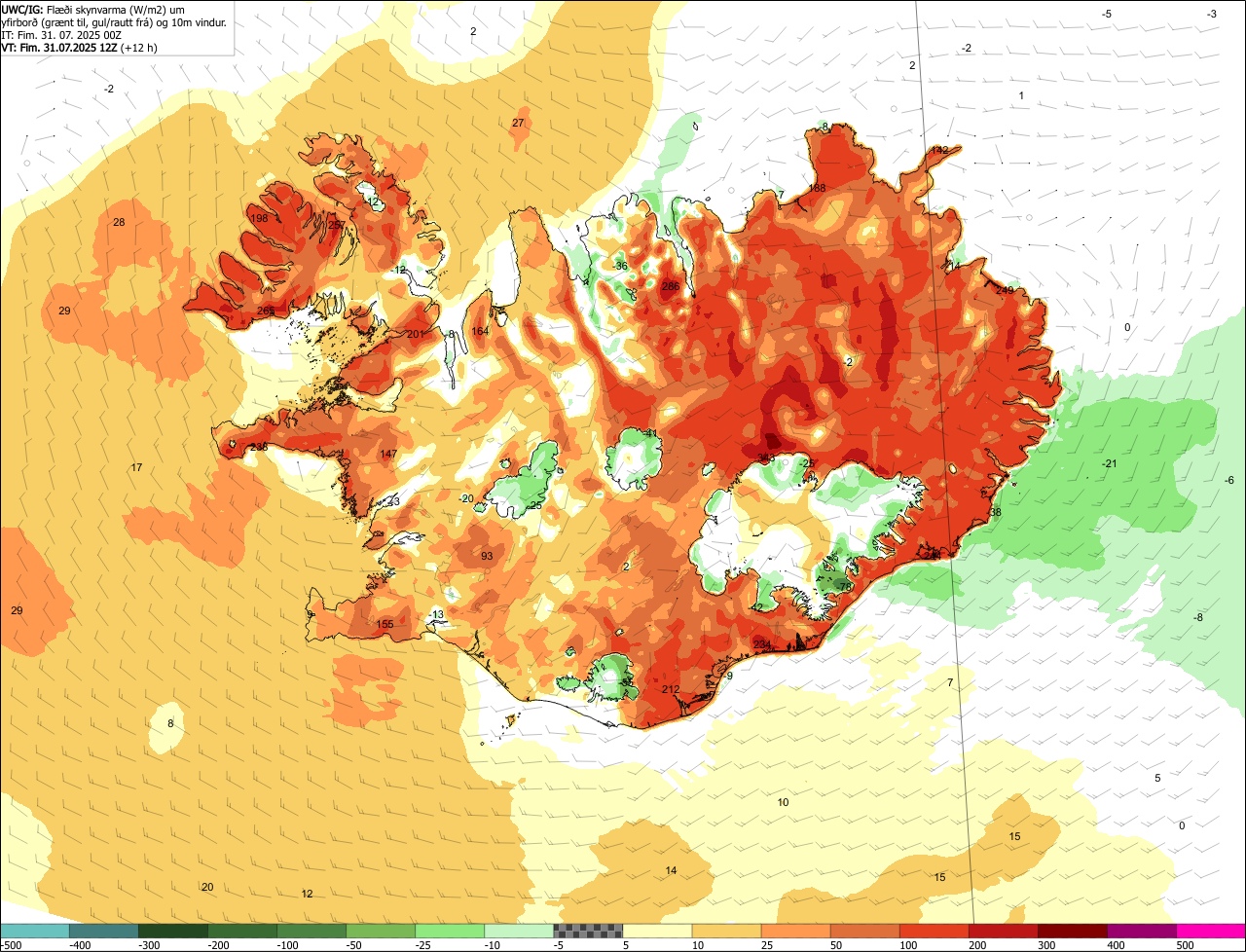This screenshot has height=952, width=1246.
Task: Click the map value "27" north of Iceland
Action: [518, 123]
